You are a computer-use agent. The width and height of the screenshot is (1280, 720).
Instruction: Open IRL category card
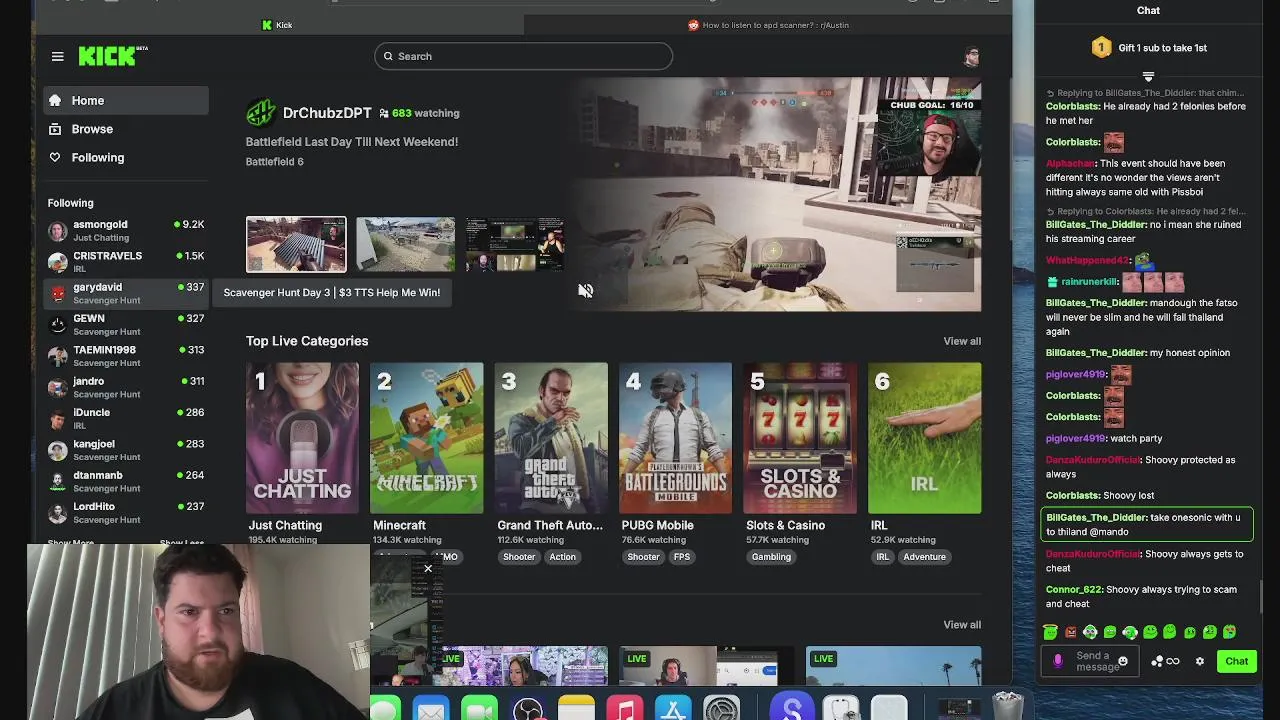coord(924,438)
